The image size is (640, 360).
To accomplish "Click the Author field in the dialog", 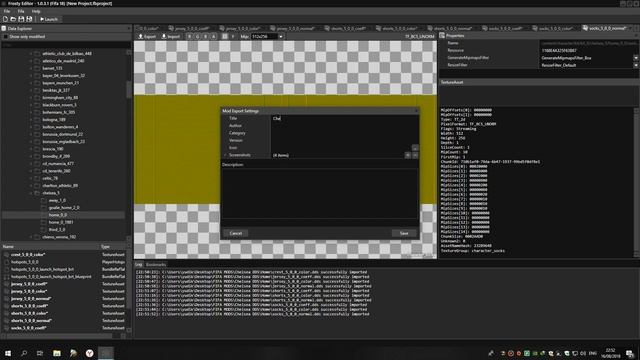I will [x=345, y=126].
